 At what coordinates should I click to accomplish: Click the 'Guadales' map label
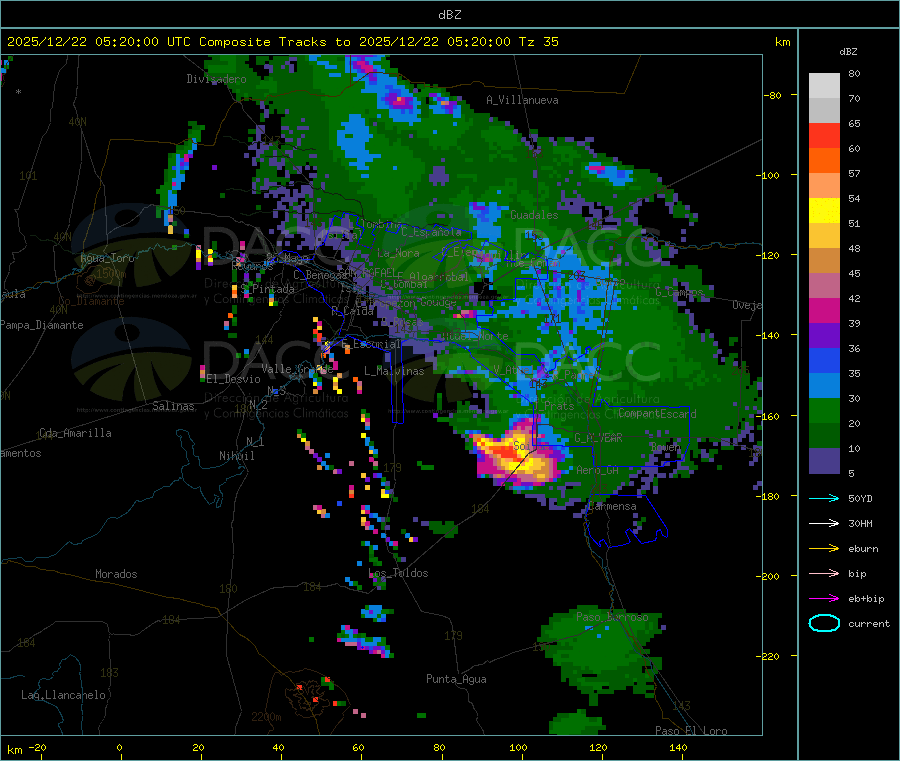pyautogui.click(x=534, y=215)
